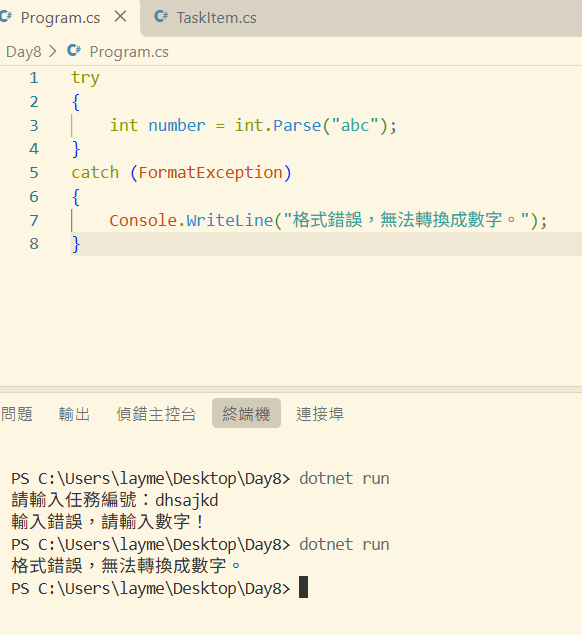Place cursor on the try keyword
This screenshot has width=582, height=635.
pos(85,78)
